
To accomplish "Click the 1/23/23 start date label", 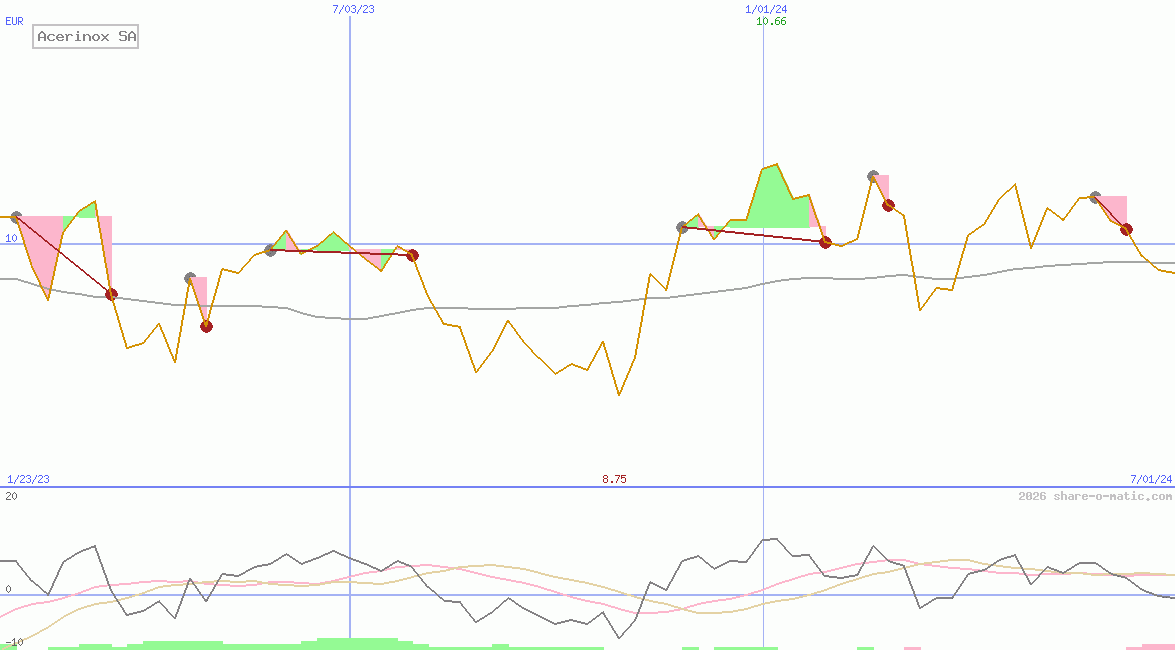I will coord(28,479).
